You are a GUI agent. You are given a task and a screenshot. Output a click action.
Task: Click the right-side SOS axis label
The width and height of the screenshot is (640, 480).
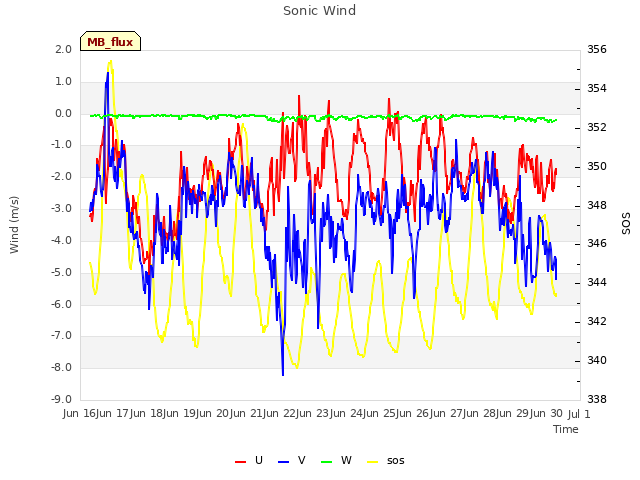pyautogui.click(x=626, y=224)
